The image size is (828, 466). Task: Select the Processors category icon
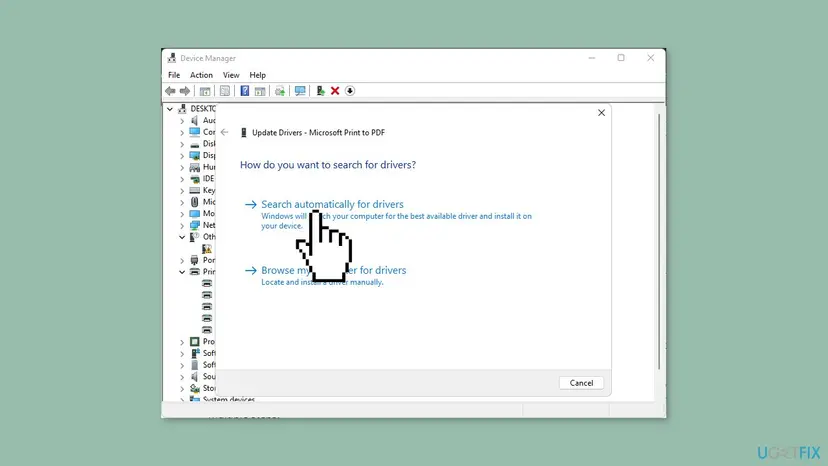(x=194, y=342)
